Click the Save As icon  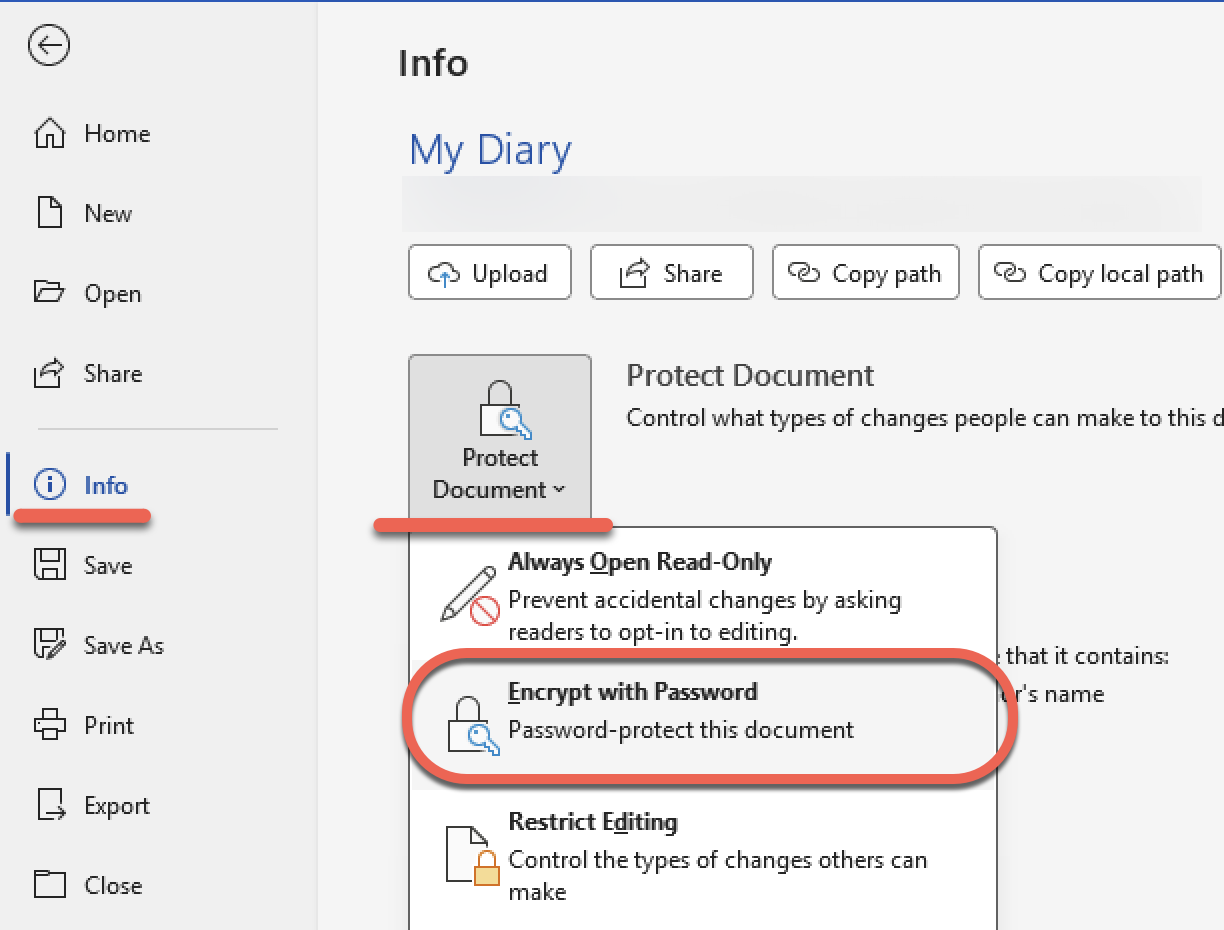[50, 645]
